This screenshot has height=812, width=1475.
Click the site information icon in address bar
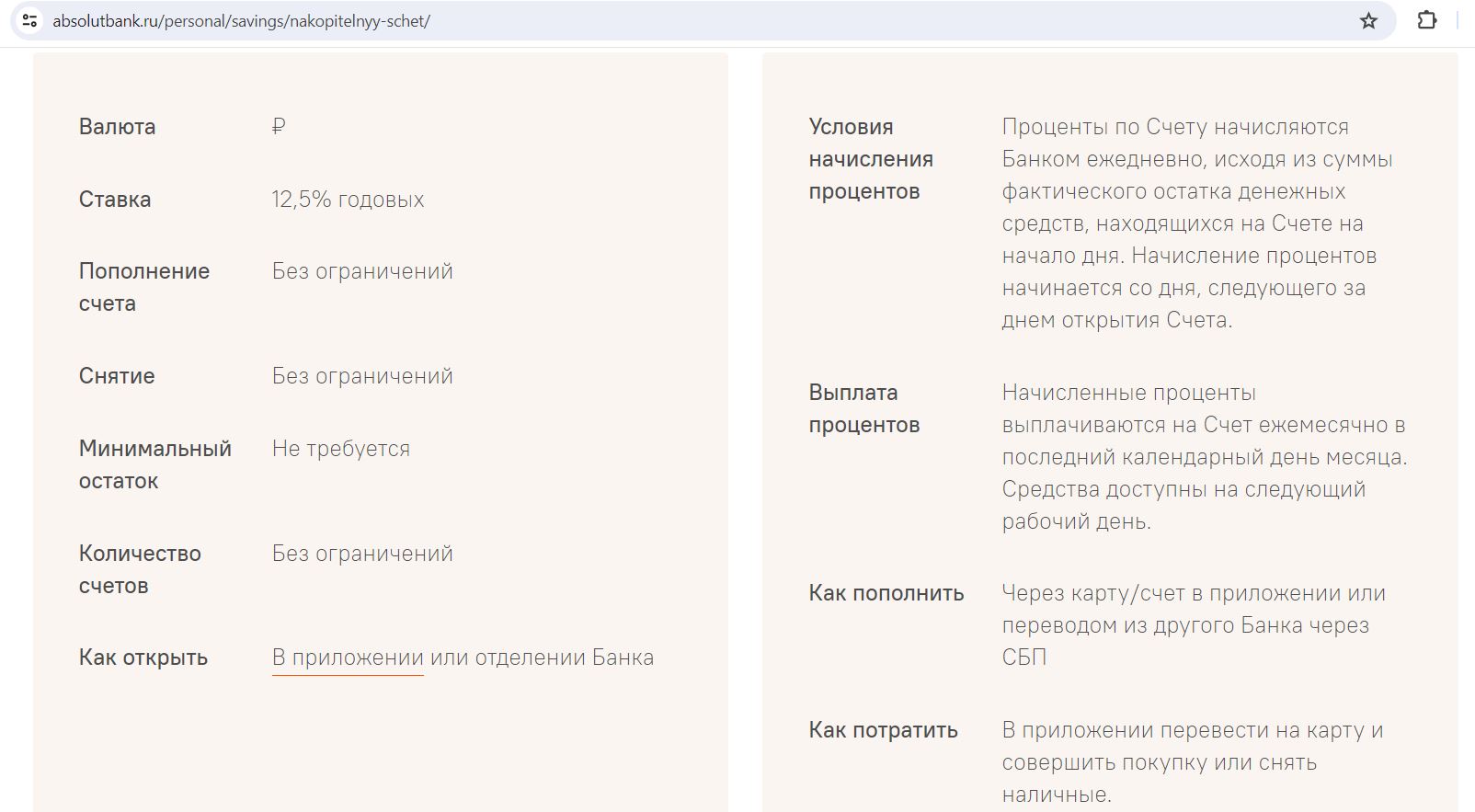coord(29,20)
